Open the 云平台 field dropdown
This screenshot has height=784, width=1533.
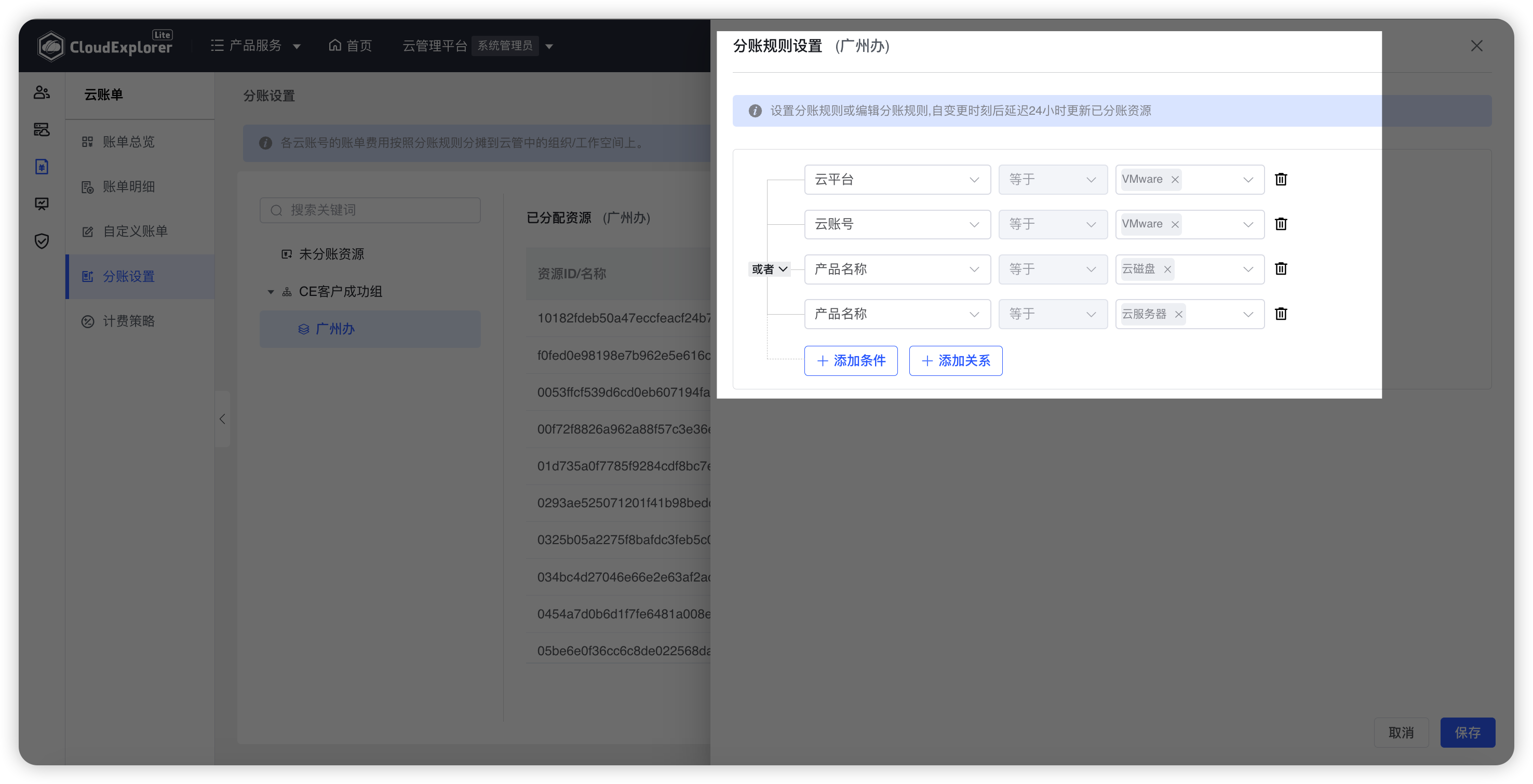coord(897,180)
